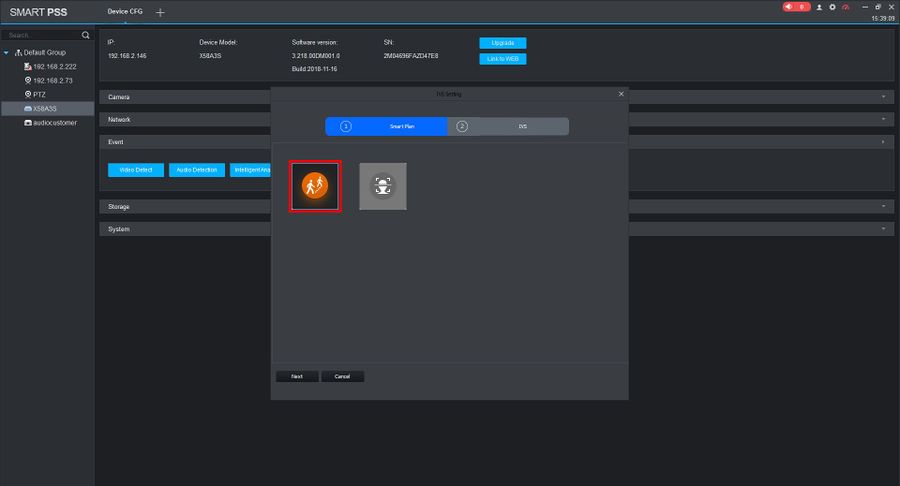Screen dimensions: 900x486
Task: Open the Device CFG tab
Action: click(125, 11)
